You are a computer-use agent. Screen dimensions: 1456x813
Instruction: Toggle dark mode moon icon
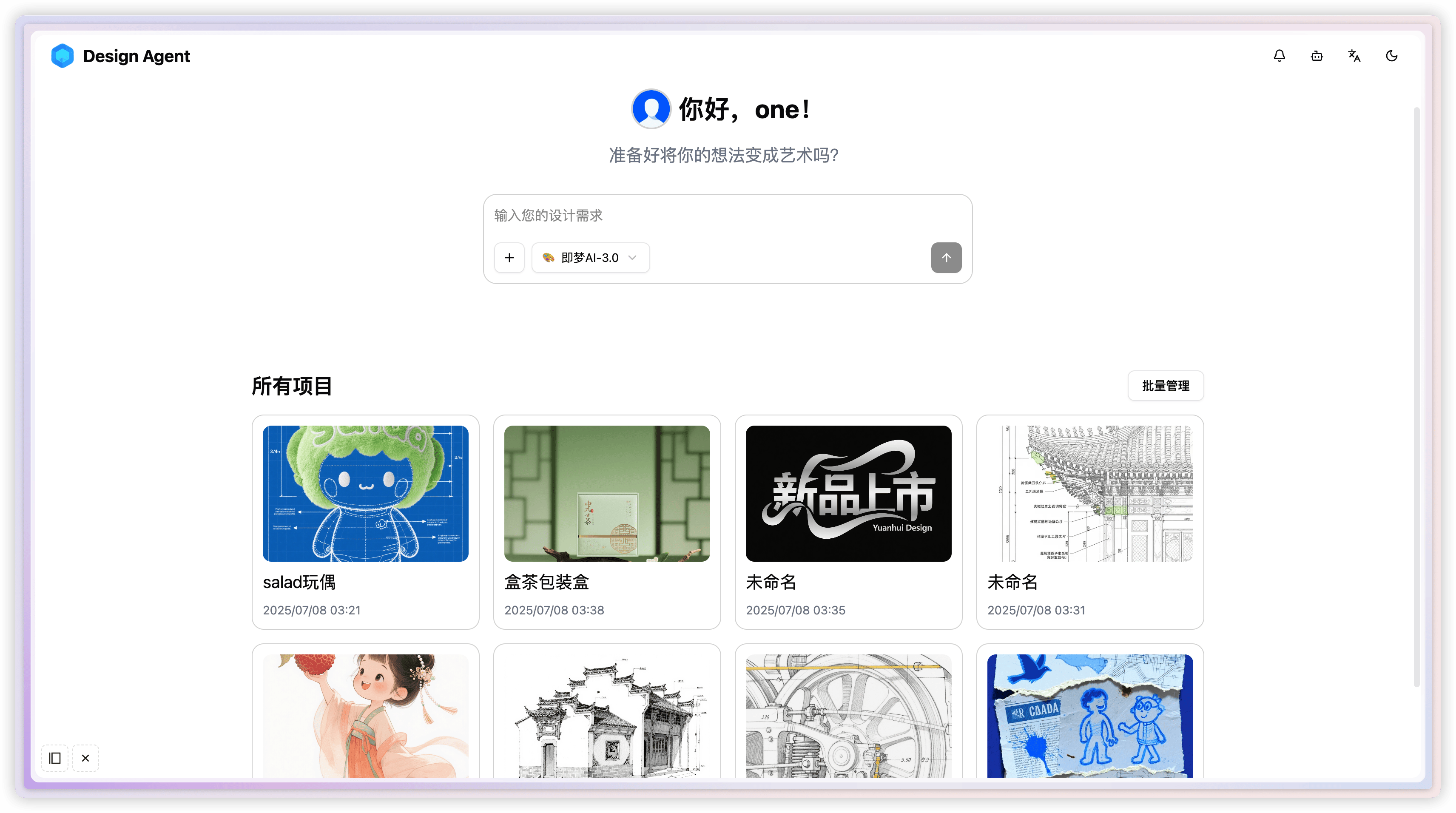(x=1391, y=55)
